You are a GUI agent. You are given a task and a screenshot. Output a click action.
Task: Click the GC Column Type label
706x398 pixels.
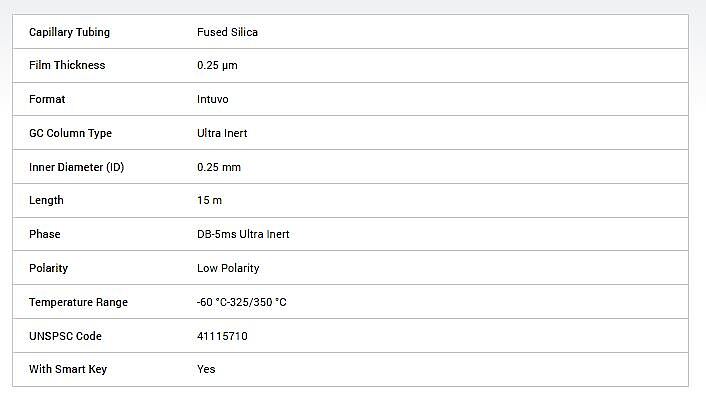70,133
